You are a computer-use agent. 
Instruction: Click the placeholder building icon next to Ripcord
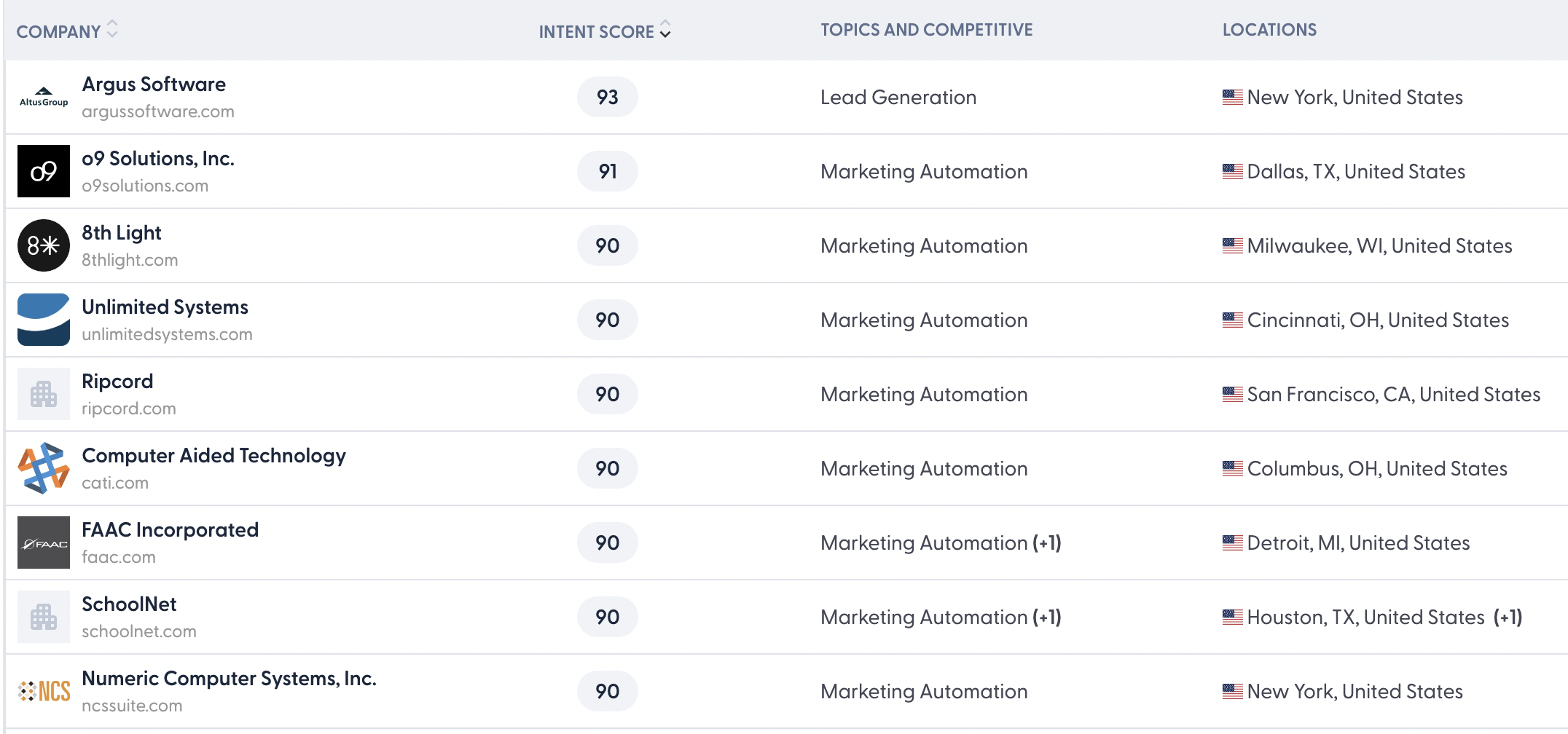tap(43, 393)
